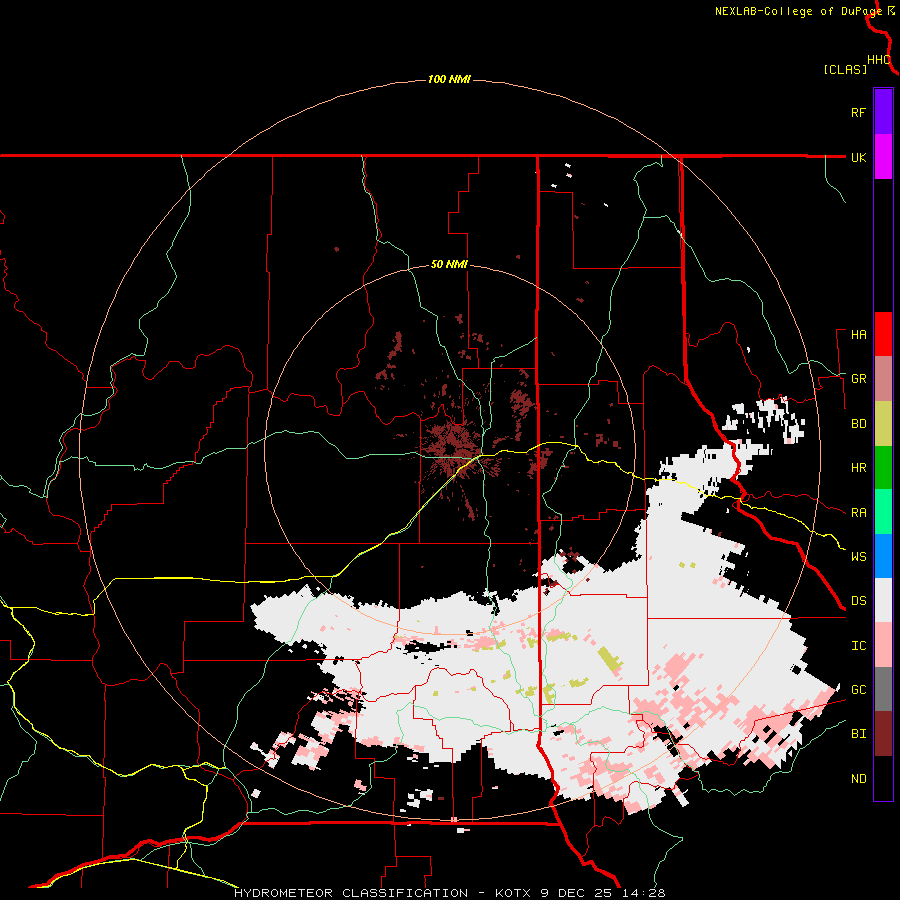Click the NEXLAB-College of DuPage credit text
This screenshot has height=900, width=900.
(798, 11)
